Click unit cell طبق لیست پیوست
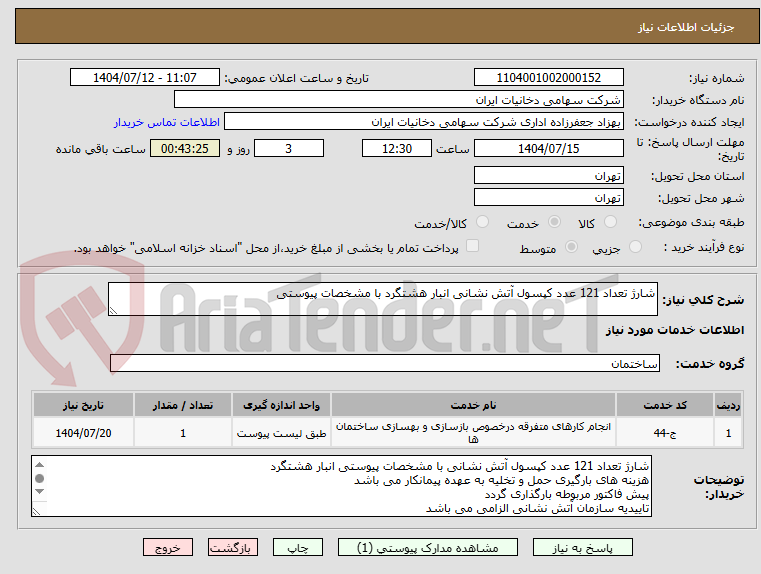The image size is (761, 574). pos(281,433)
